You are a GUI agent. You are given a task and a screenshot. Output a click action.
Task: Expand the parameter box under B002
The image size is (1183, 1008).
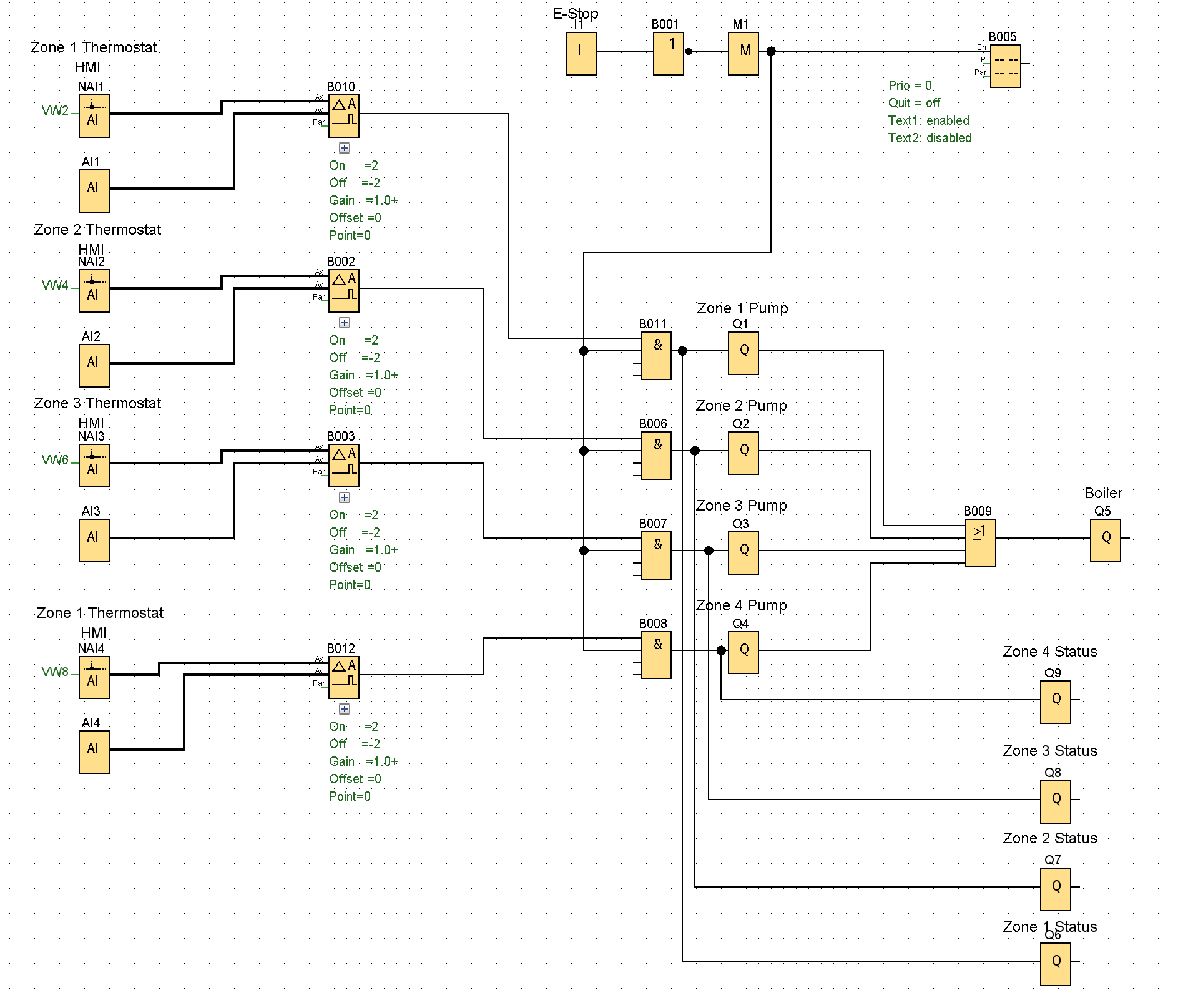(x=344, y=323)
